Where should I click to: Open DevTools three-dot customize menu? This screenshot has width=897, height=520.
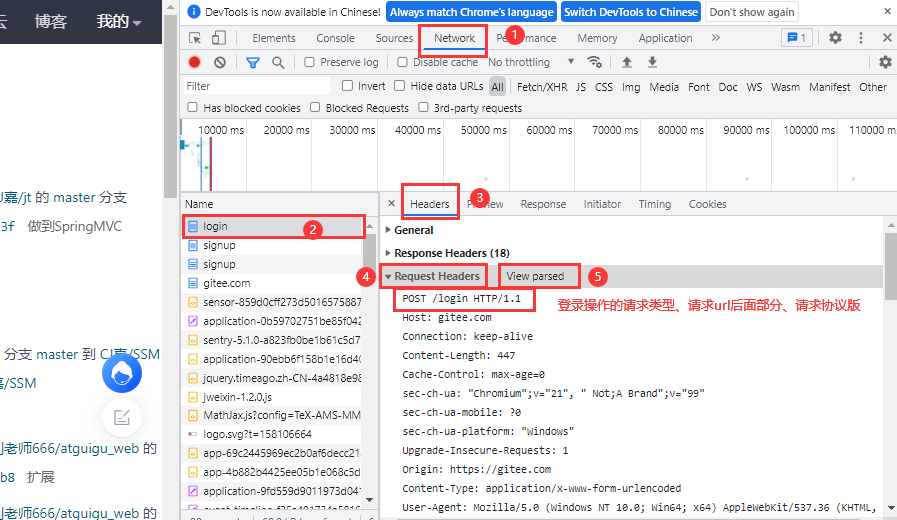pyautogui.click(x=861, y=38)
